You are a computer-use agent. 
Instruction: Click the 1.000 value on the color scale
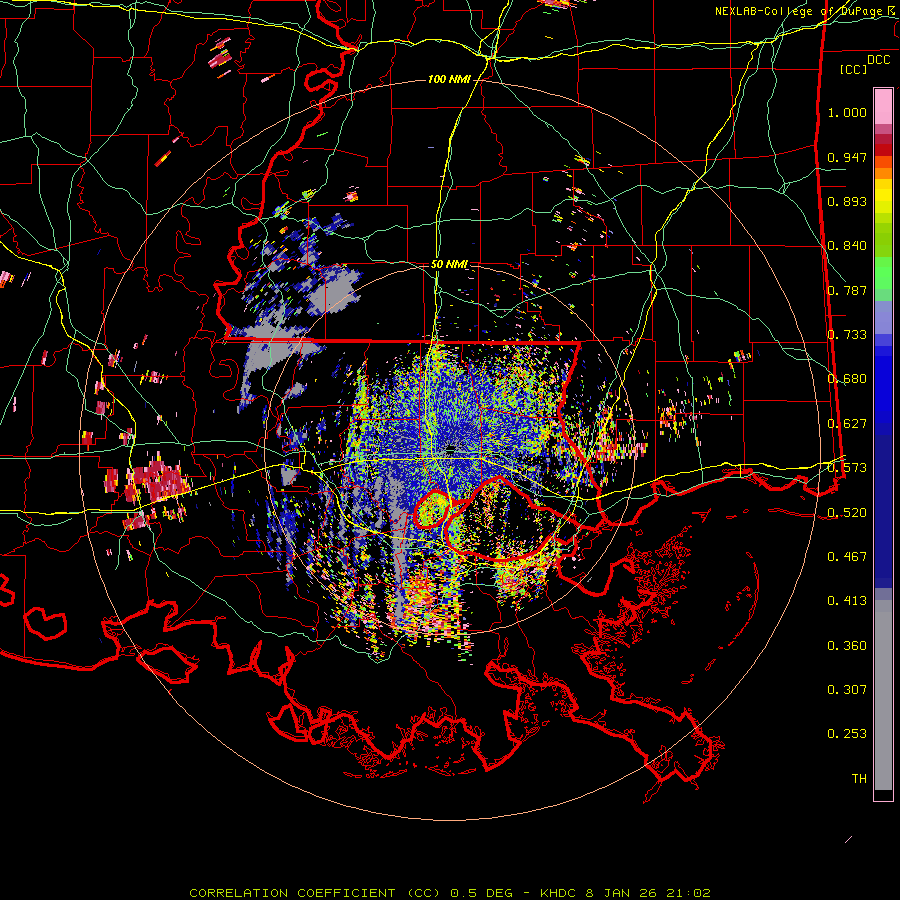point(847,112)
